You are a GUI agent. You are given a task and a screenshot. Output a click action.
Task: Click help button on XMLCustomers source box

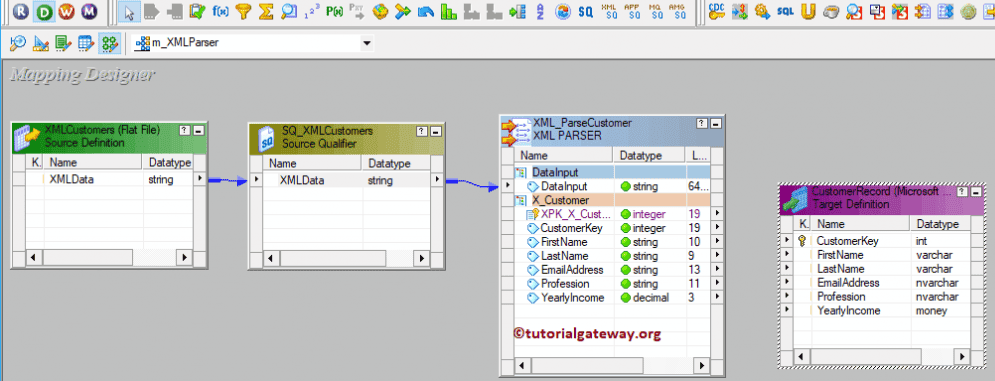(x=185, y=130)
